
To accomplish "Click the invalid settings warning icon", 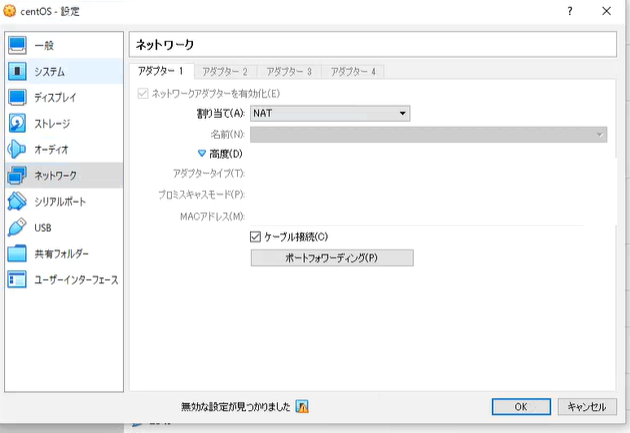I will (302, 407).
